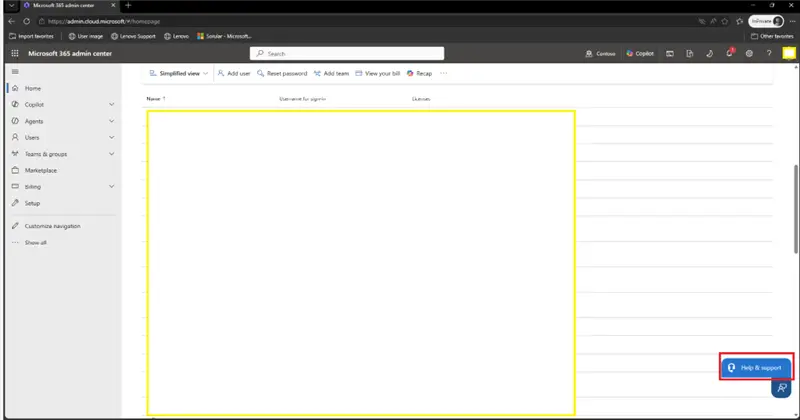
Task: Click Username for sign-in column header
Action: click(x=303, y=99)
